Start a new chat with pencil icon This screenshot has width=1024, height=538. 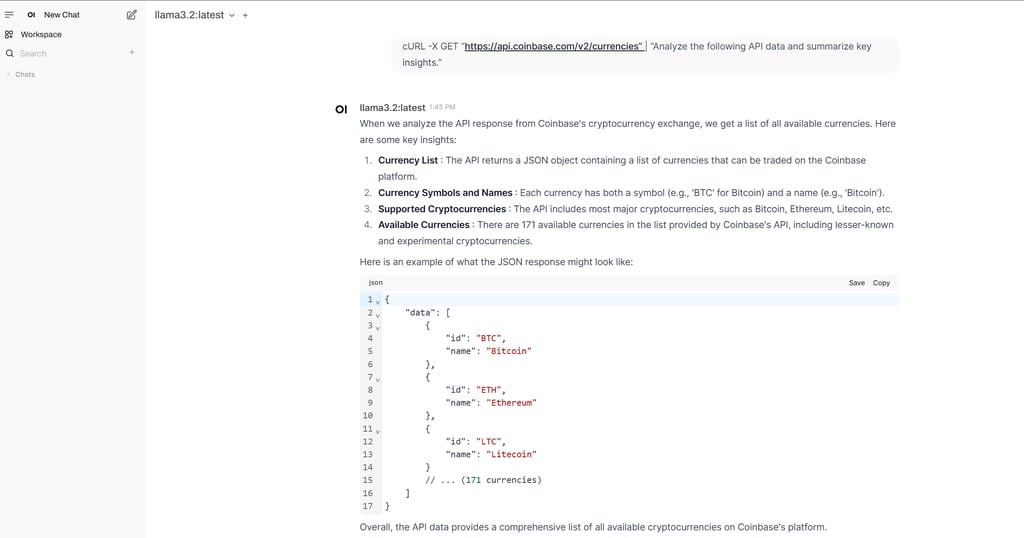[131, 14]
